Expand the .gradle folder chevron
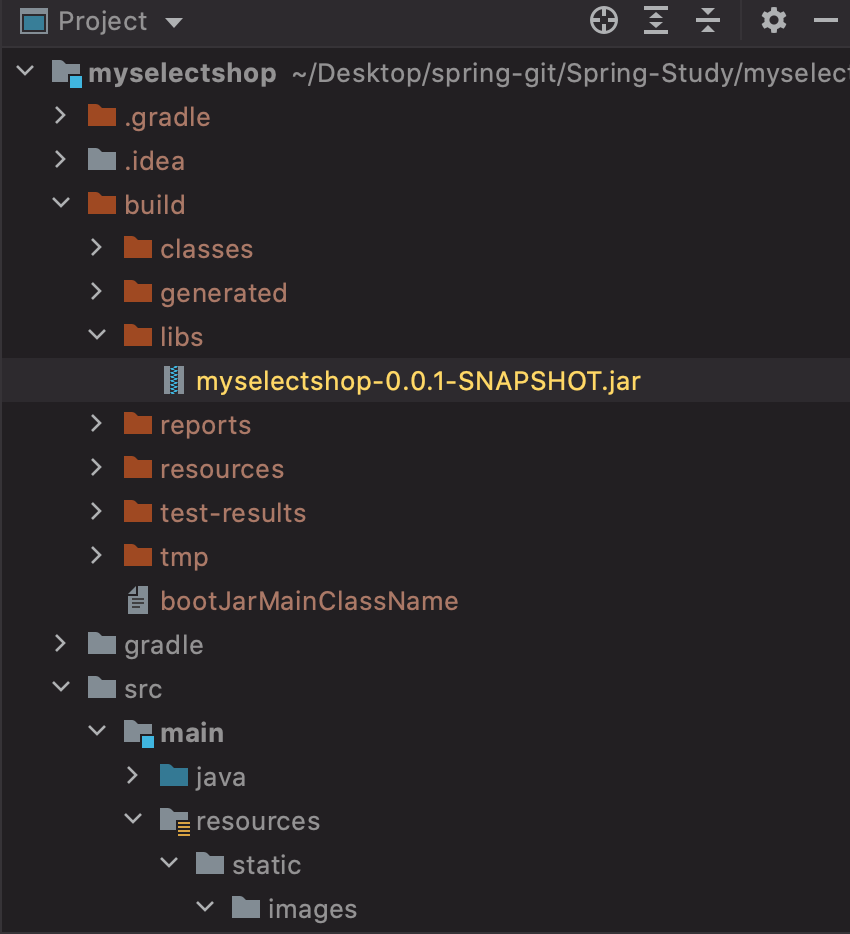The height and width of the screenshot is (934, 850). pyautogui.click(x=60, y=116)
